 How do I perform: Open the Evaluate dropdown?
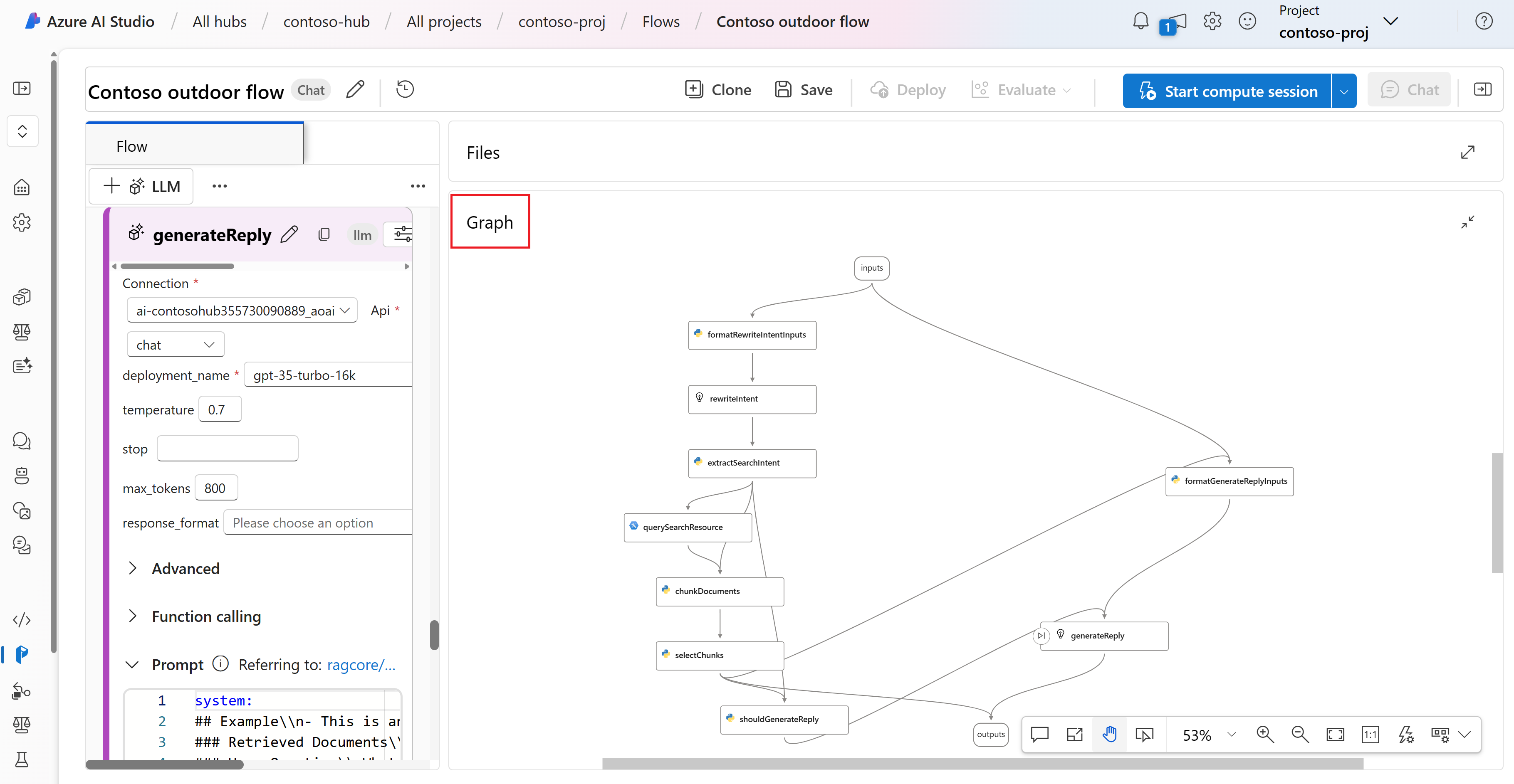[x=1021, y=90]
